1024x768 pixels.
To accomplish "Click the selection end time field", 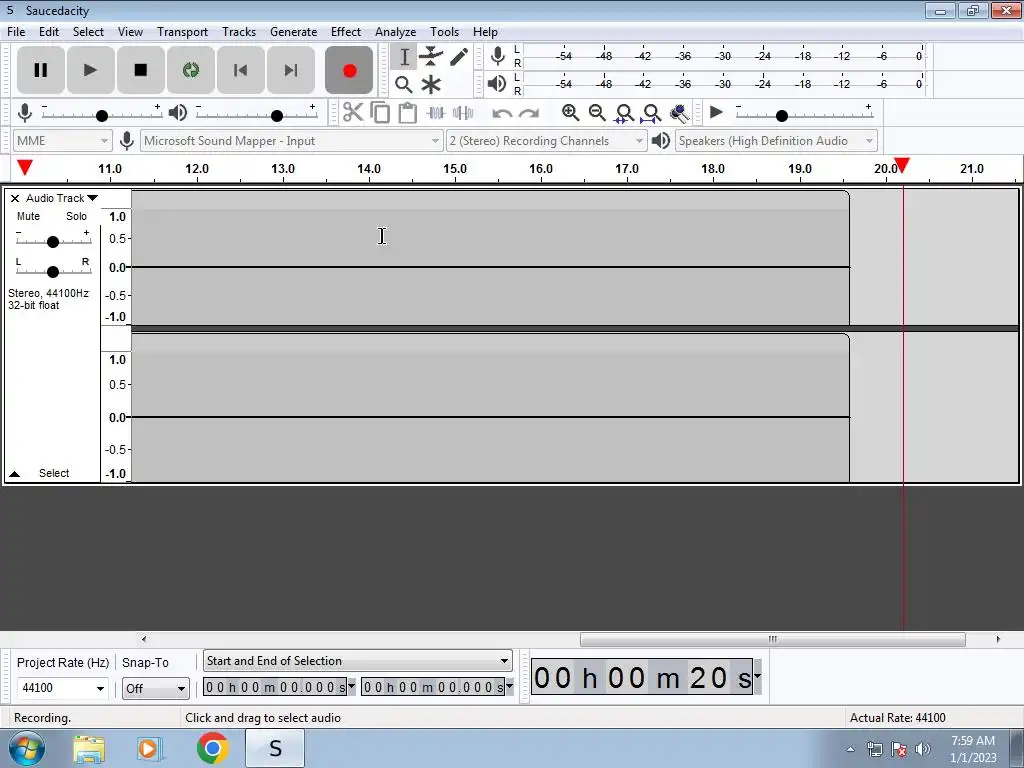I will [434, 687].
